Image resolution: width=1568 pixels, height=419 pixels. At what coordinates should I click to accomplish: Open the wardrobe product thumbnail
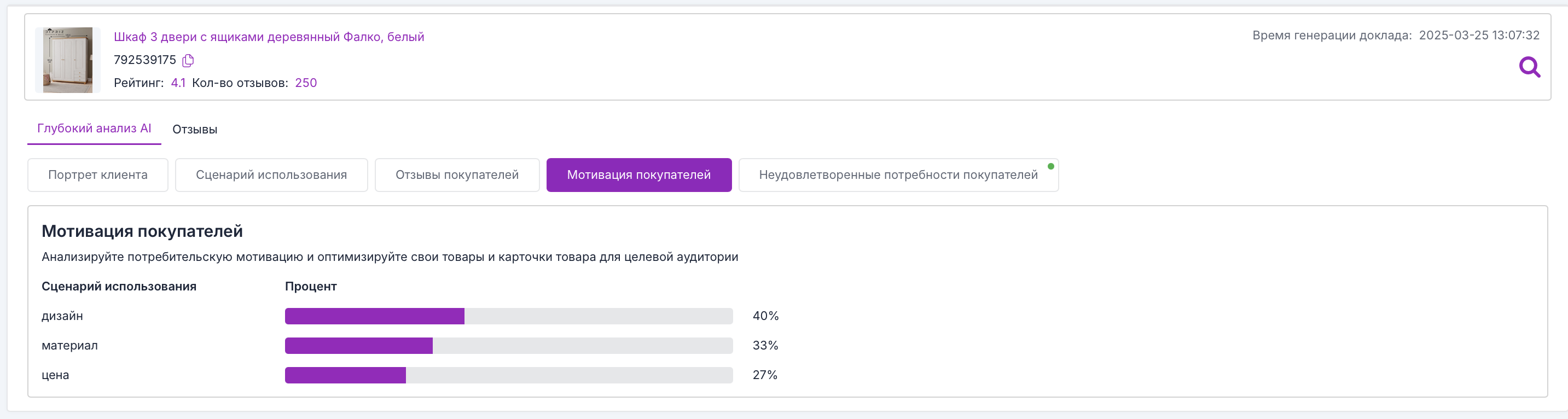tap(67, 60)
